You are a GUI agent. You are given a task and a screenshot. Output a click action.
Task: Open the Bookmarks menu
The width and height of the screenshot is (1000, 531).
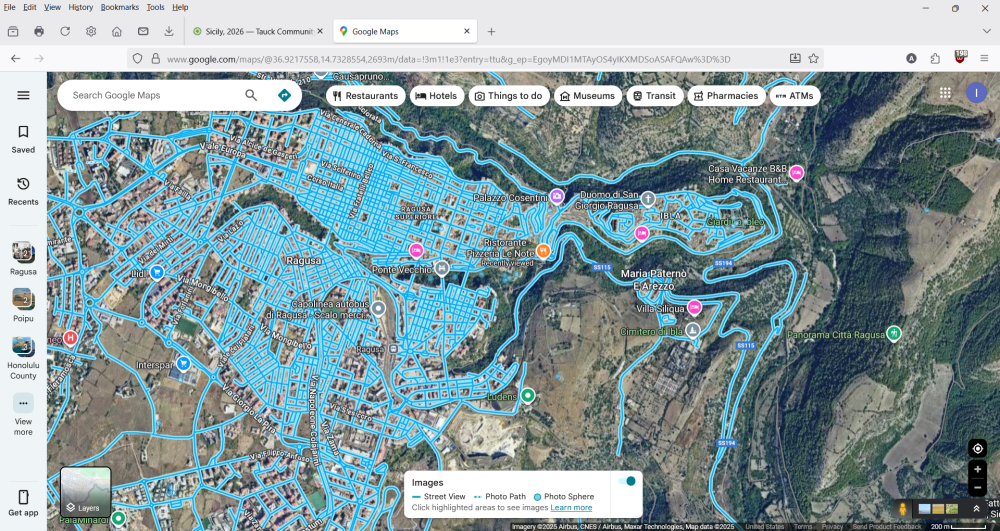(x=119, y=7)
